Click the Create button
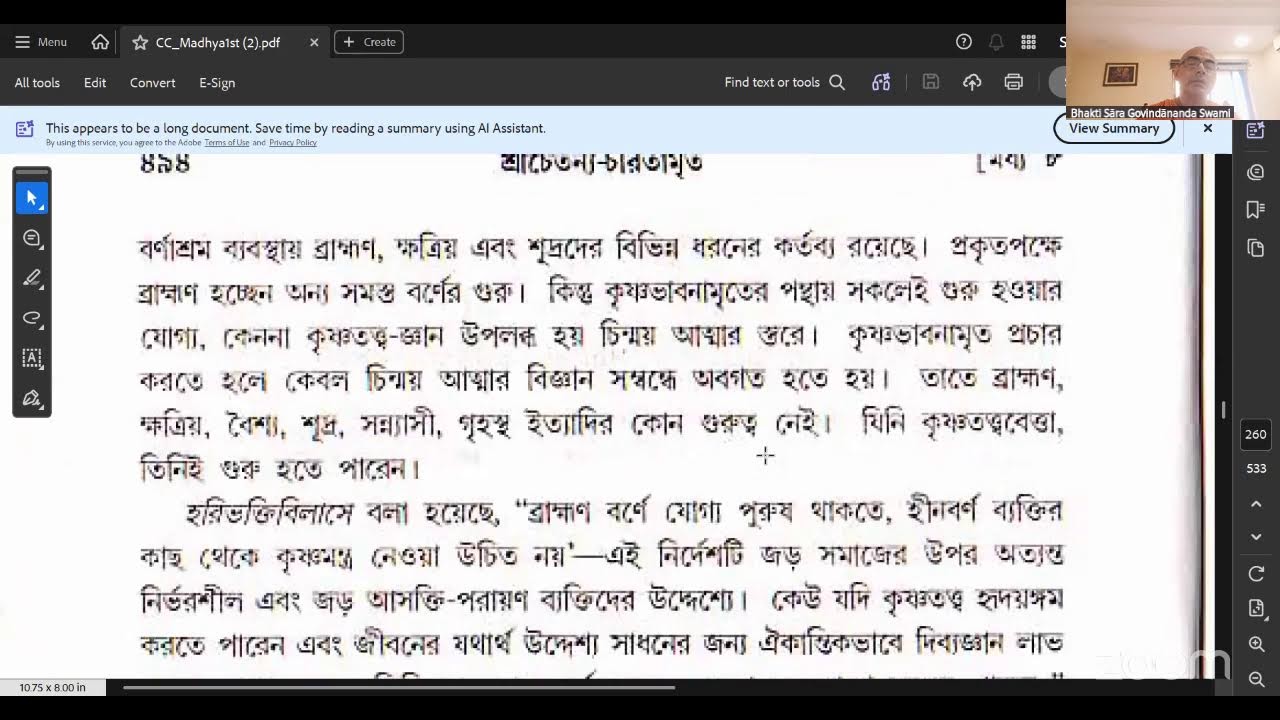 369,42
